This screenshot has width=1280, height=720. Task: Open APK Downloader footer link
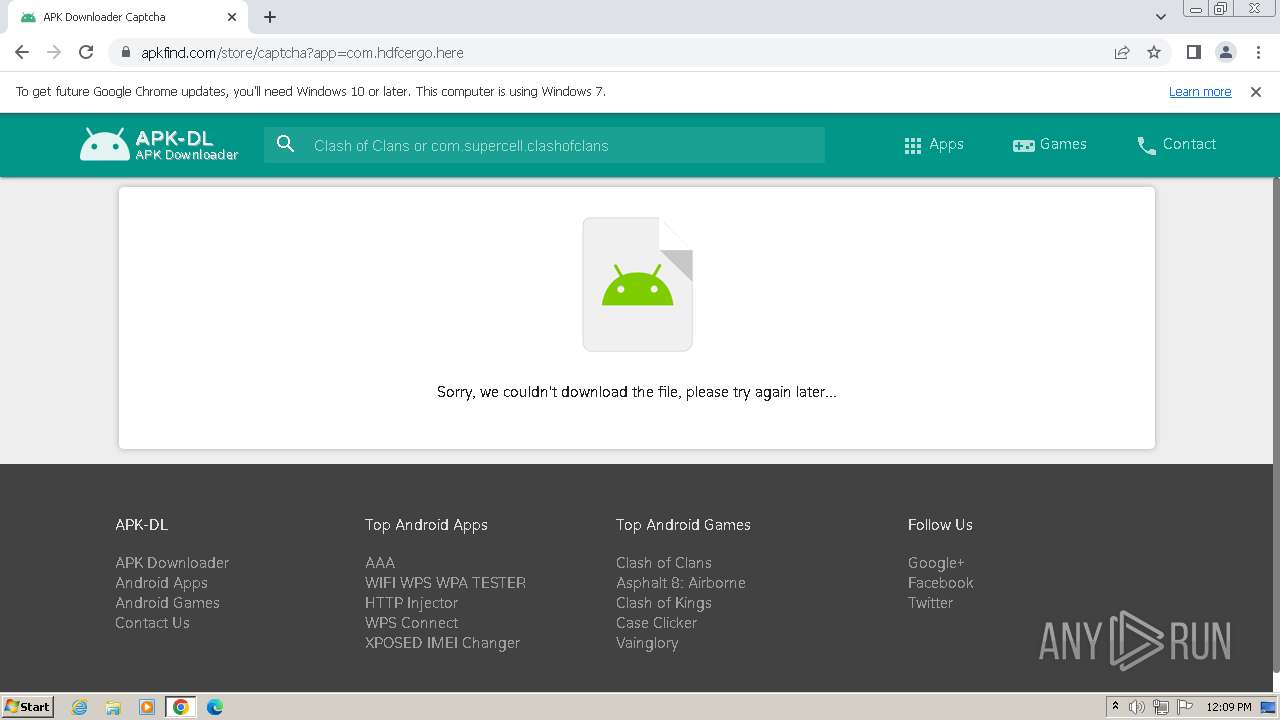[172, 563]
